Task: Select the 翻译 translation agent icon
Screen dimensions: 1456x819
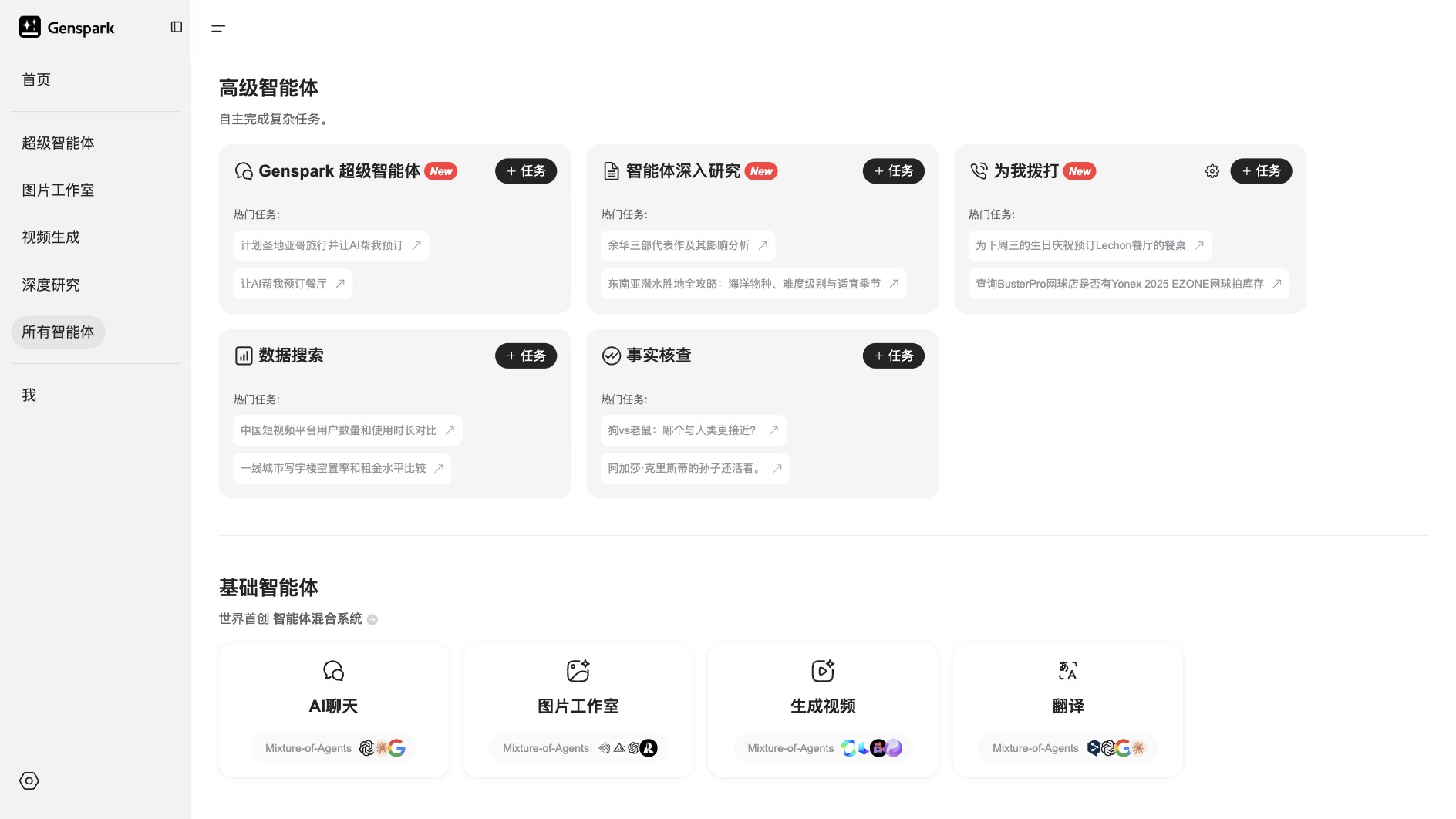Action: point(1067,670)
